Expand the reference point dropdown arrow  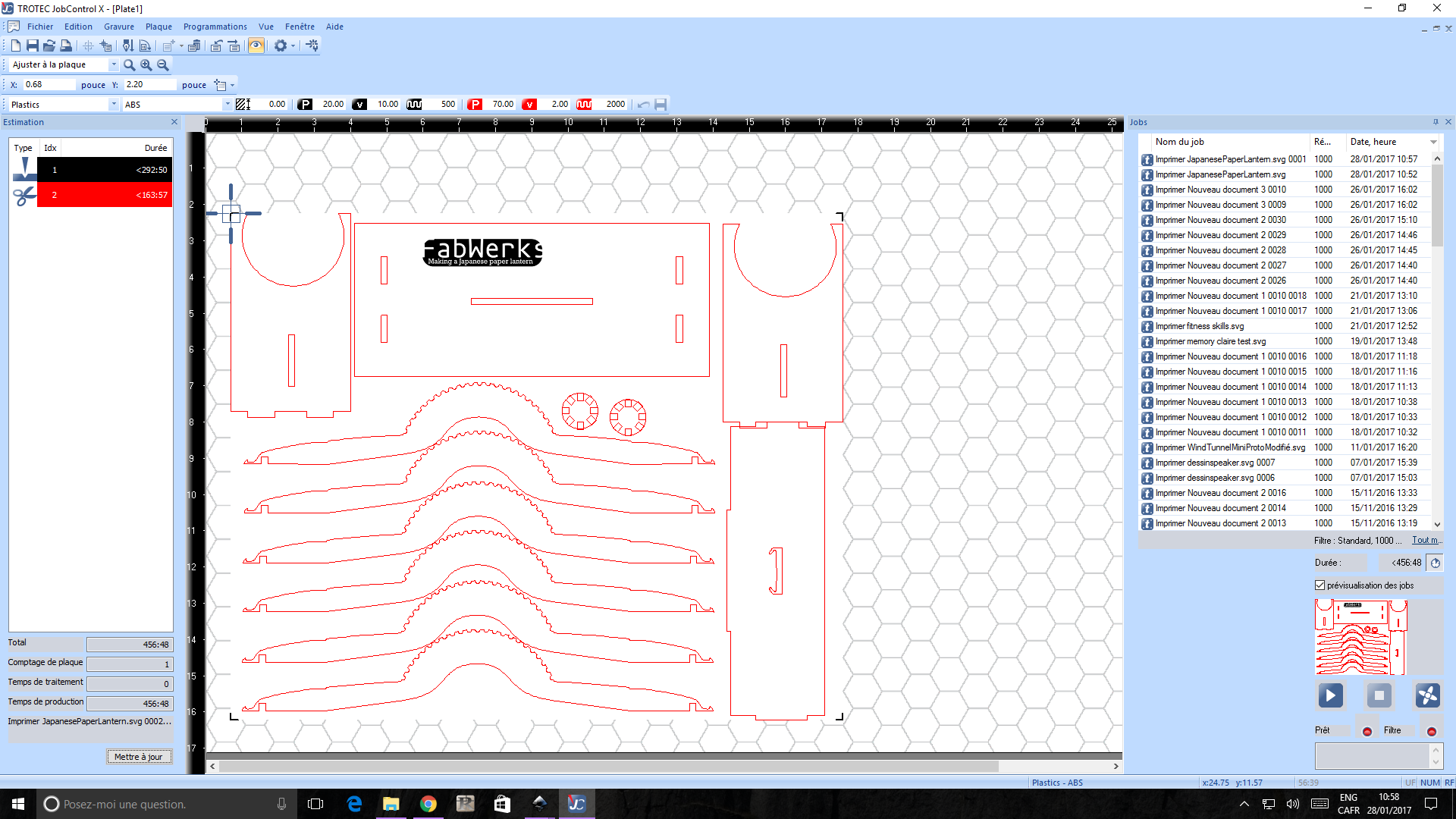point(232,85)
